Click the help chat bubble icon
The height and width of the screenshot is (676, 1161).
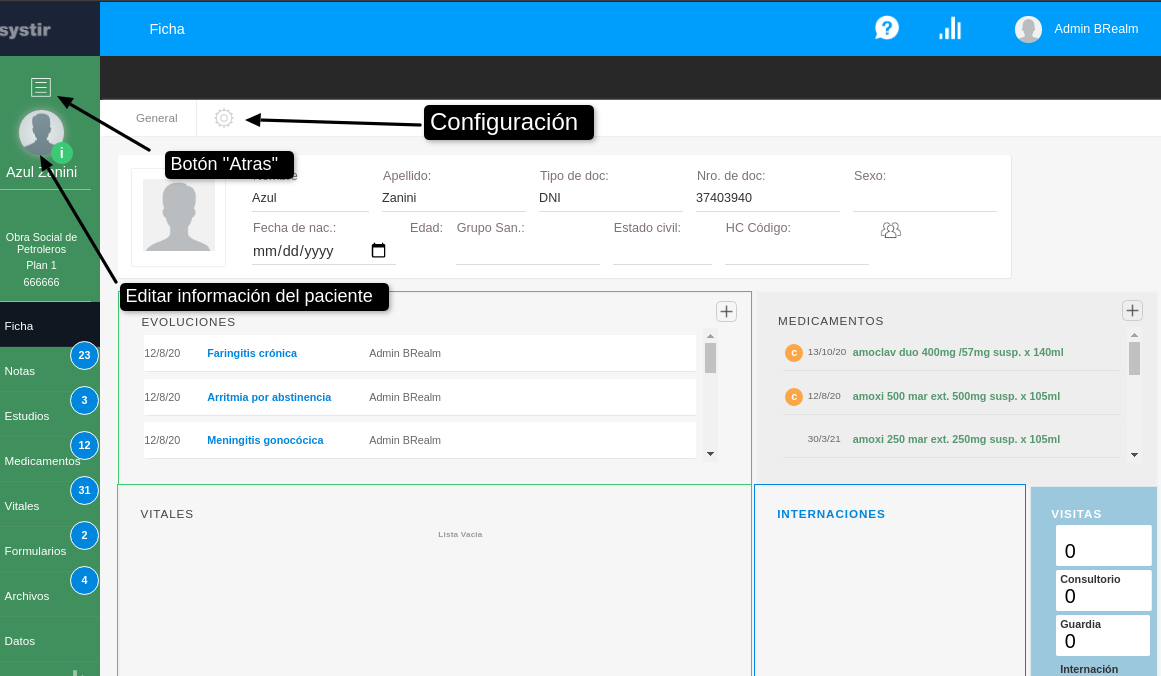886,28
